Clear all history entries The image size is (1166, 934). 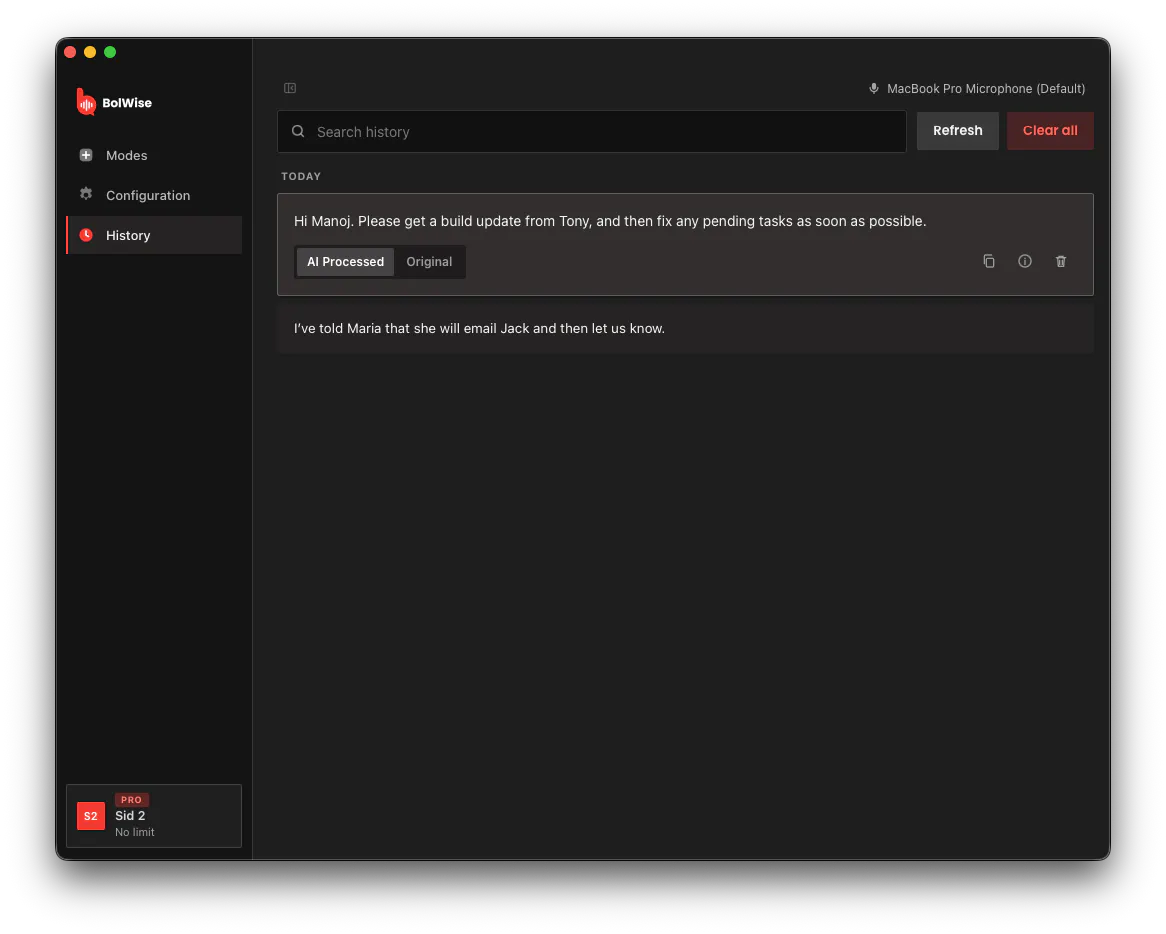point(1050,131)
